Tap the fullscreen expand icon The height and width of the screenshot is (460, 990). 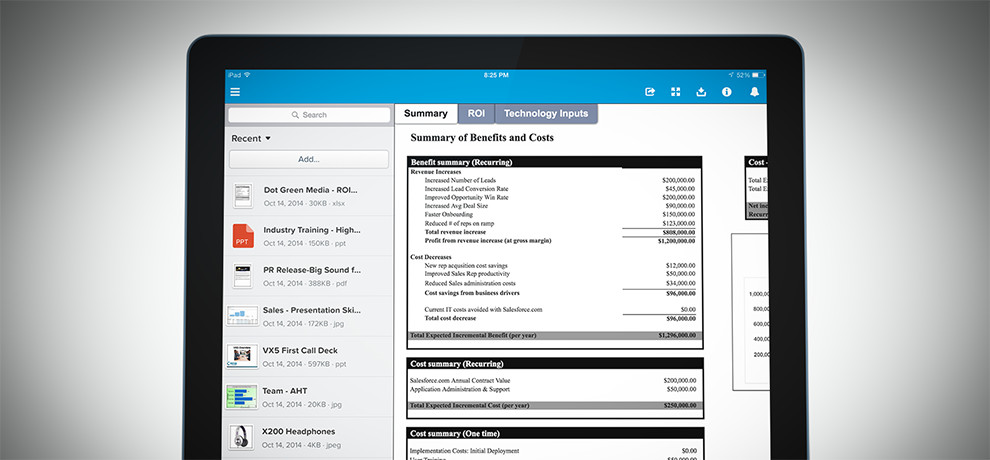pyautogui.click(x=676, y=92)
